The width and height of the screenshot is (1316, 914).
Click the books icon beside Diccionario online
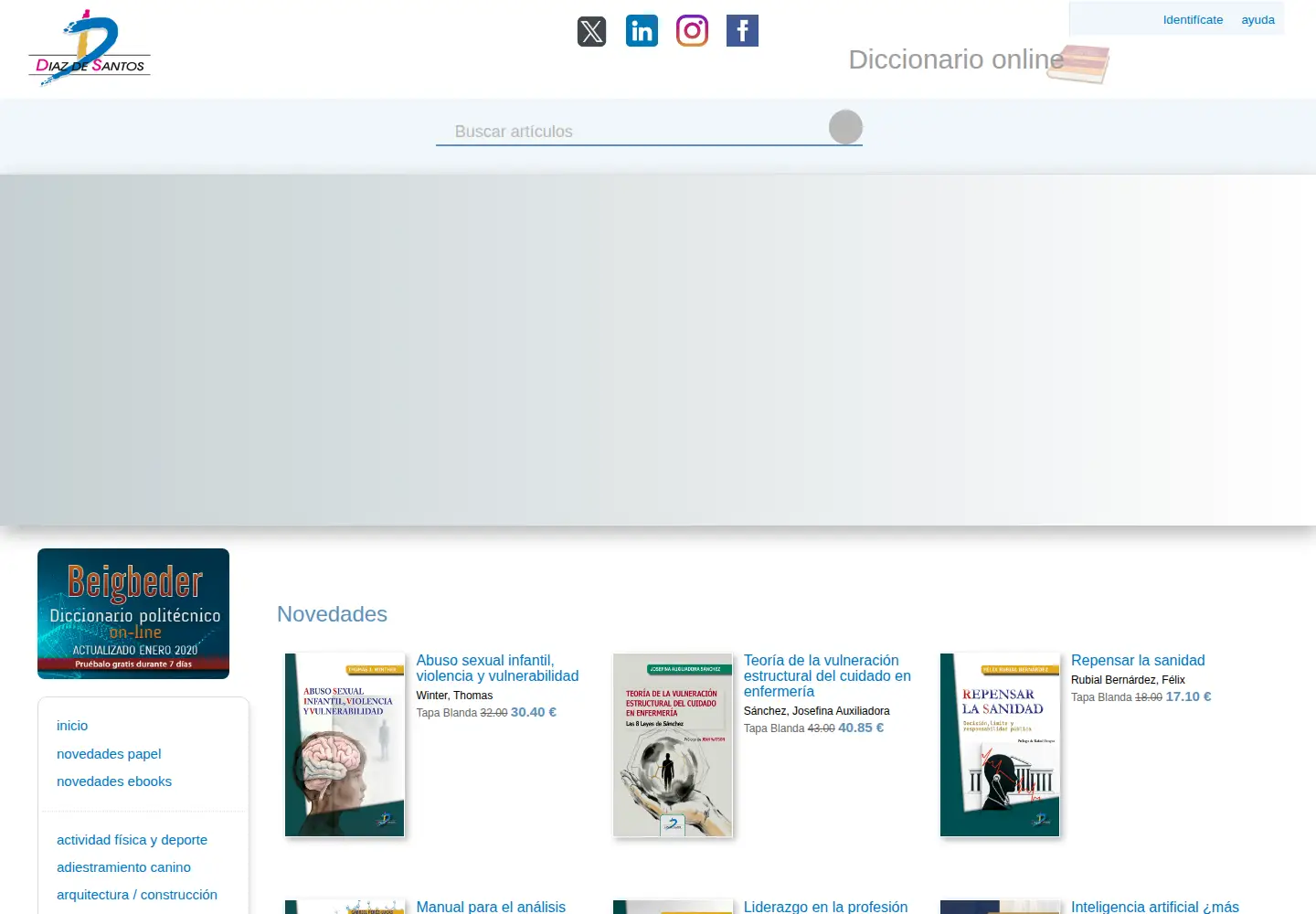pos(1078,64)
